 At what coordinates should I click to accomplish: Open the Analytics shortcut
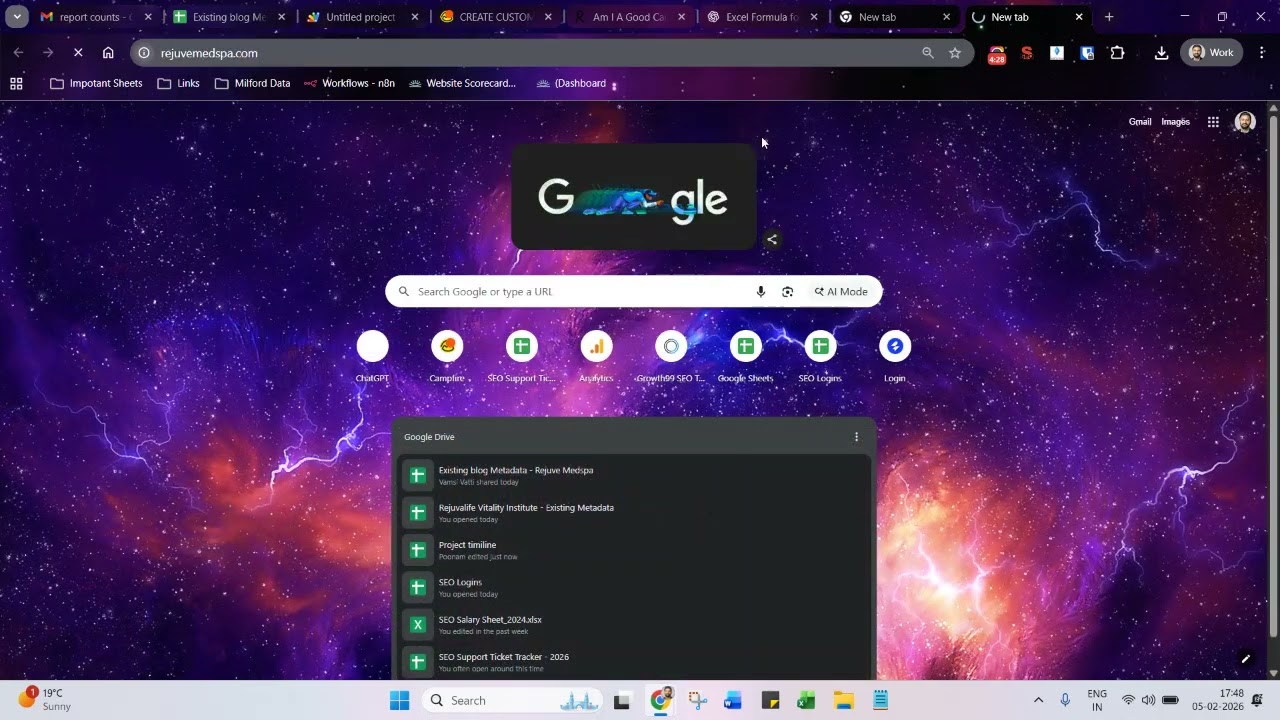(x=596, y=356)
